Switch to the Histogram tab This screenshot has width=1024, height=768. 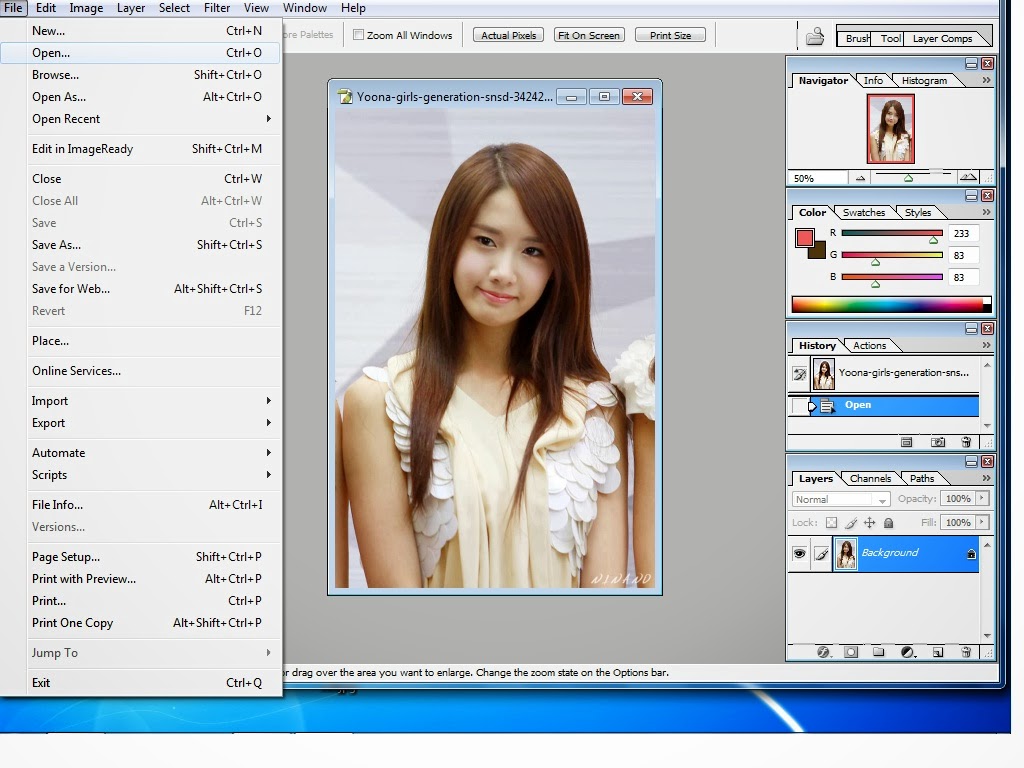[924, 80]
